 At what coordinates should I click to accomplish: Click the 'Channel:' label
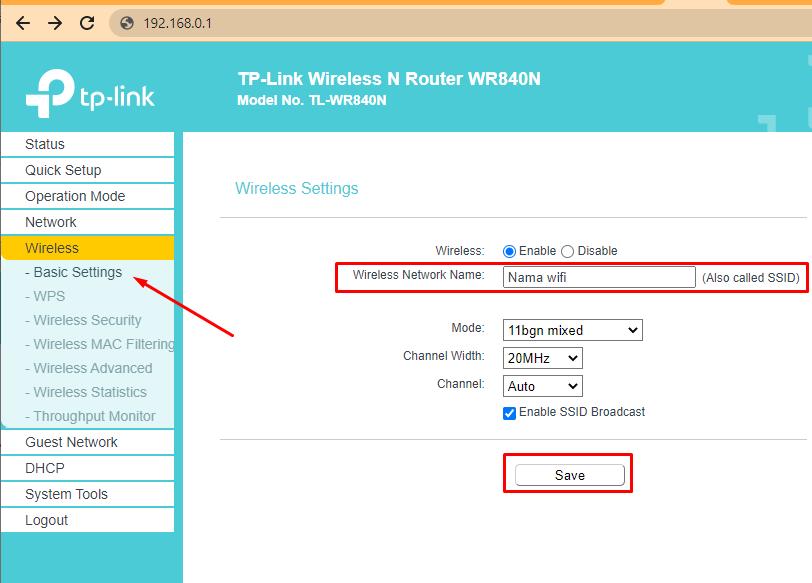pyautogui.click(x=461, y=384)
